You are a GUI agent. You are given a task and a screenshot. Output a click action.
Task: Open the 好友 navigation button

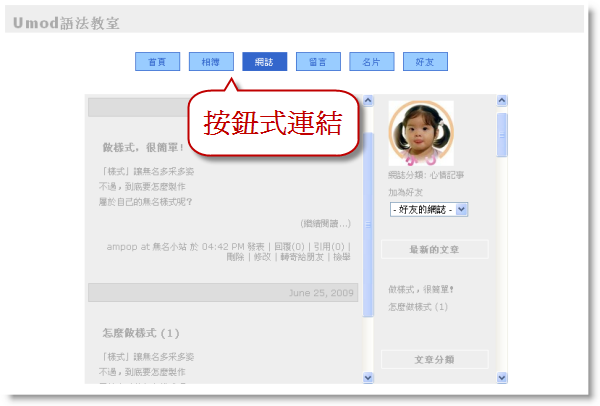[425, 62]
